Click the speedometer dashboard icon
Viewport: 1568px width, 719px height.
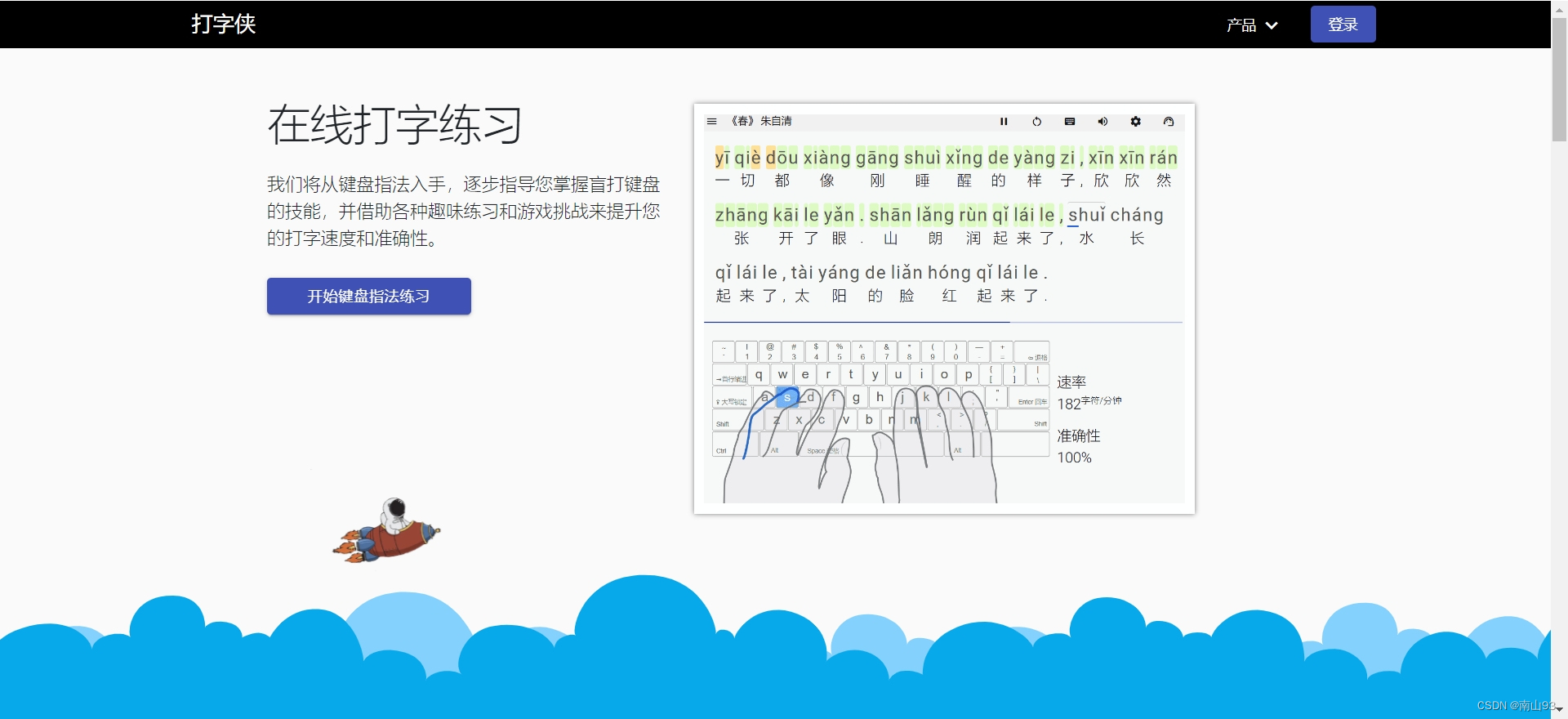coord(1169,121)
